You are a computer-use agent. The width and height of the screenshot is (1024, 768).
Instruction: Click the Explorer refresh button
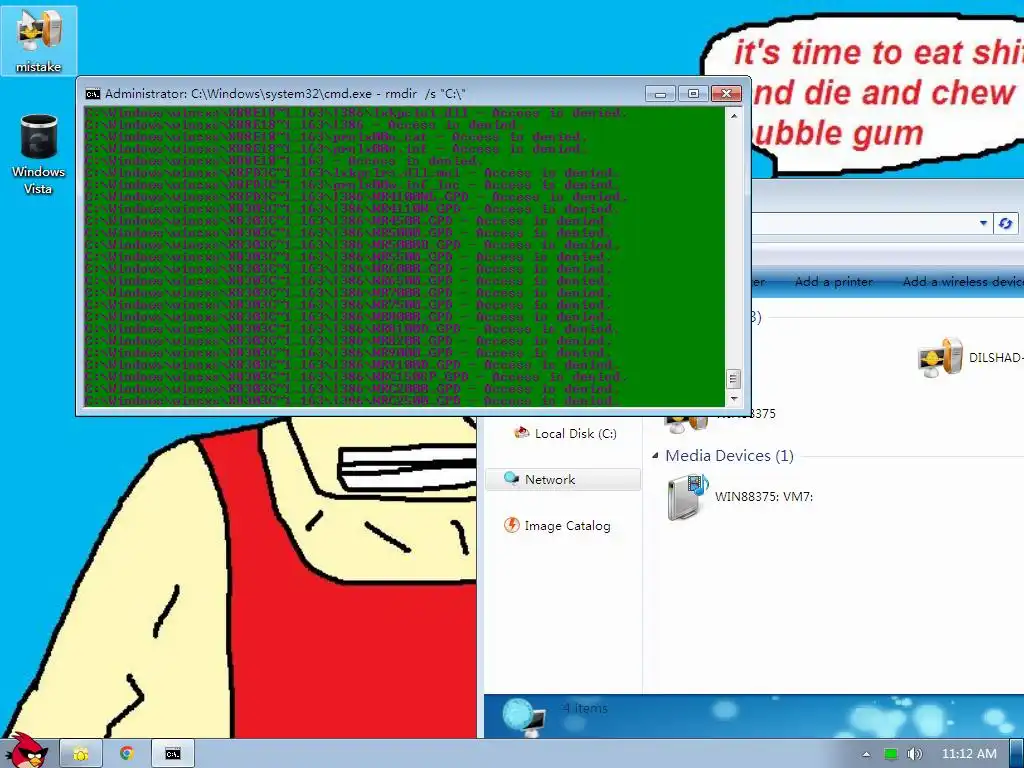1005,223
